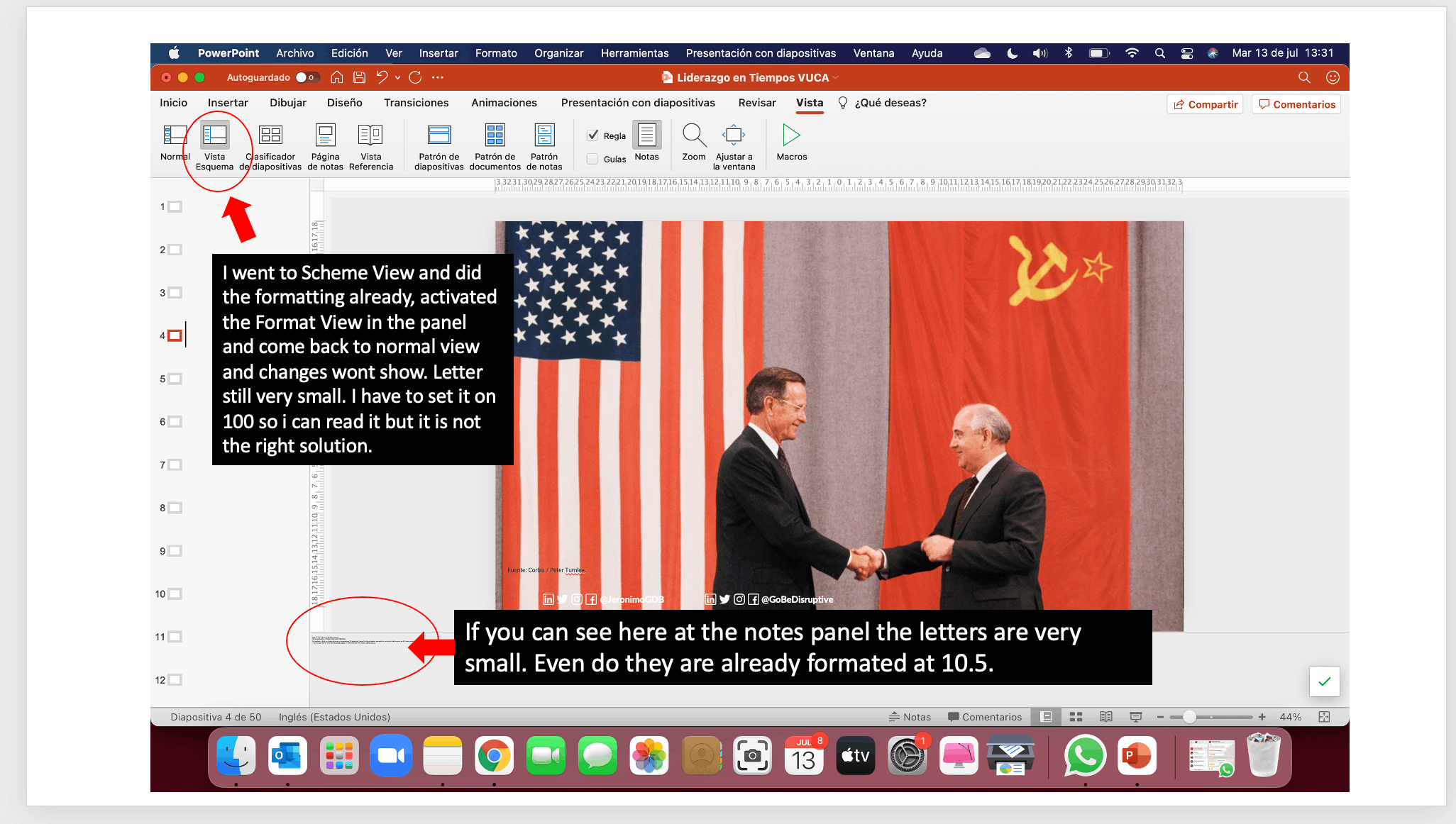Open the Transiciones tab
1456x824 pixels.
[x=417, y=103]
